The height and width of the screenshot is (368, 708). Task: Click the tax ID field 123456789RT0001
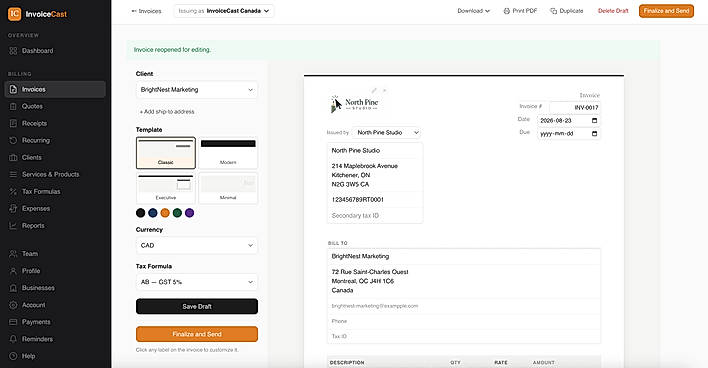[375, 200]
